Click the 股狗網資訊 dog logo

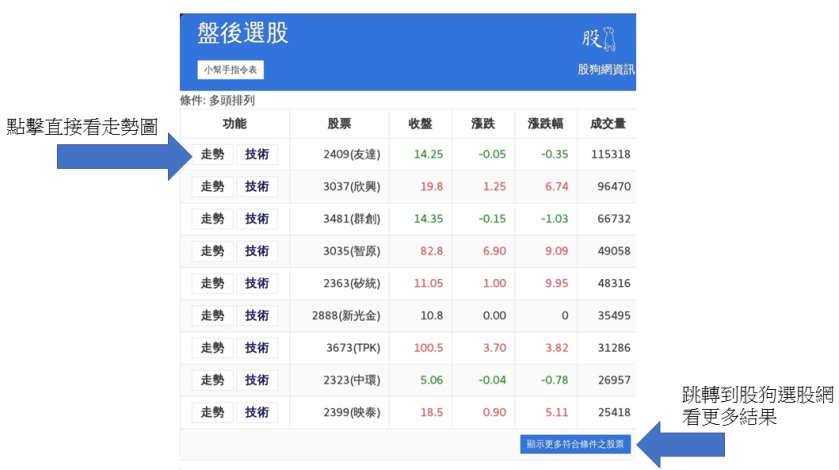point(599,39)
